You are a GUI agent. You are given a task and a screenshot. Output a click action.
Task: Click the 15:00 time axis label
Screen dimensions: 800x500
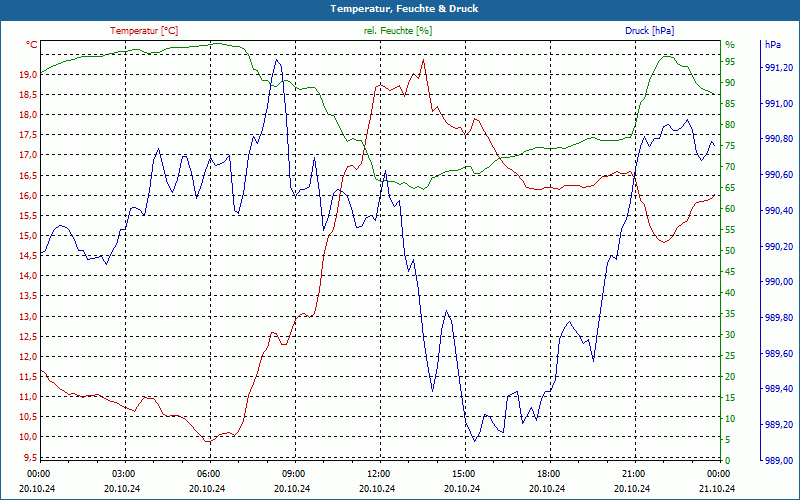click(x=463, y=474)
